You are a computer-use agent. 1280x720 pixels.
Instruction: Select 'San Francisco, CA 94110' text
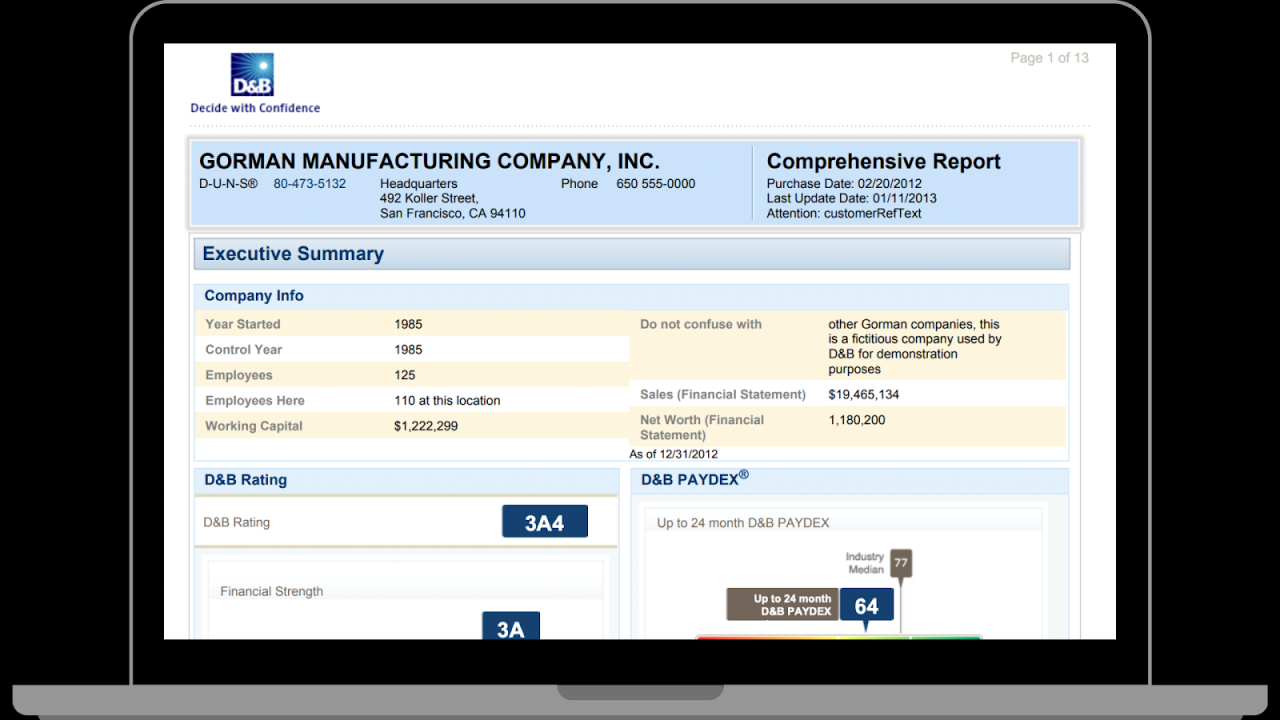click(453, 214)
